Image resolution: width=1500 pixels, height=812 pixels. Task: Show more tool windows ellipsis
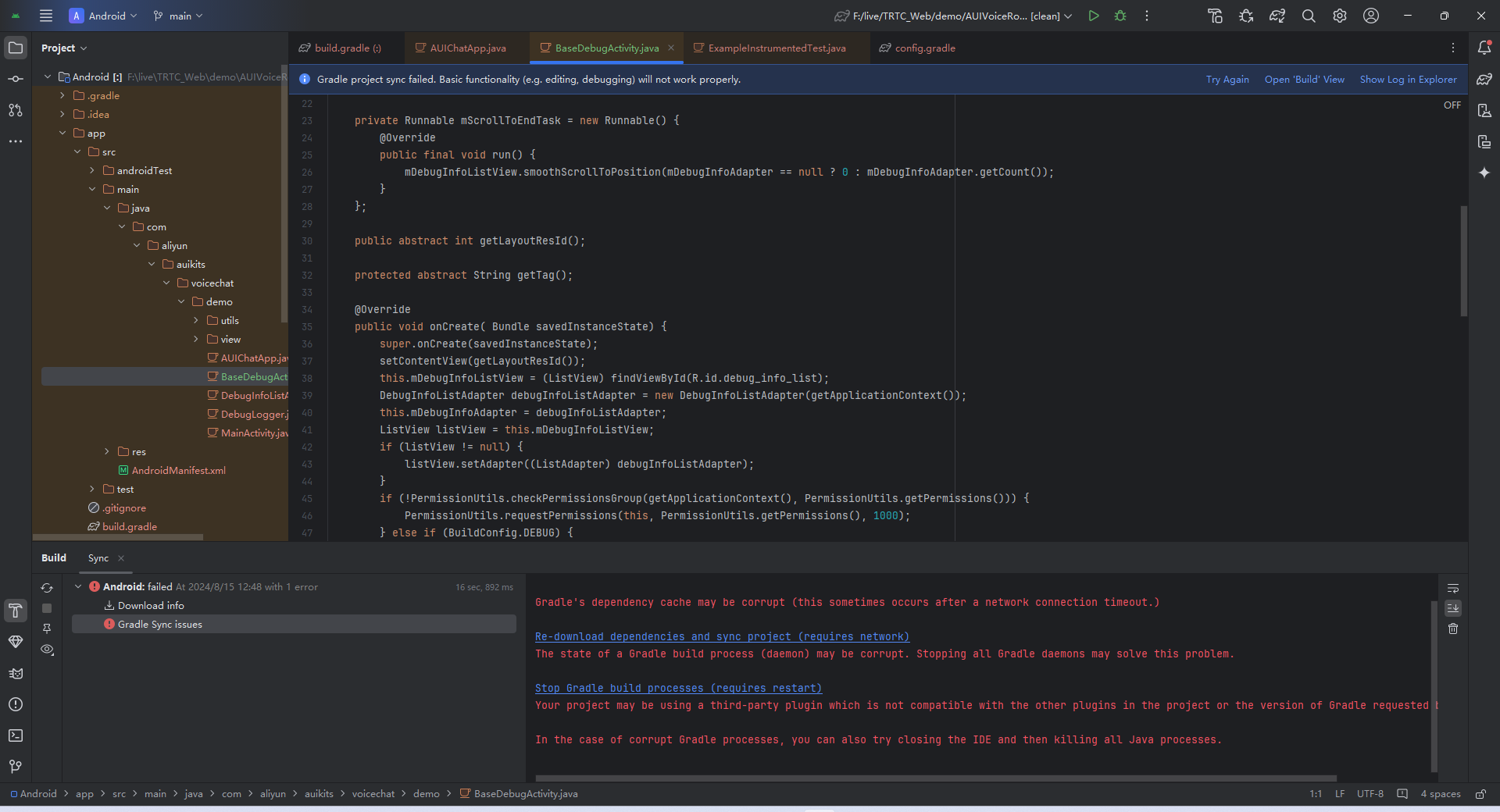pyautogui.click(x=16, y=141)
